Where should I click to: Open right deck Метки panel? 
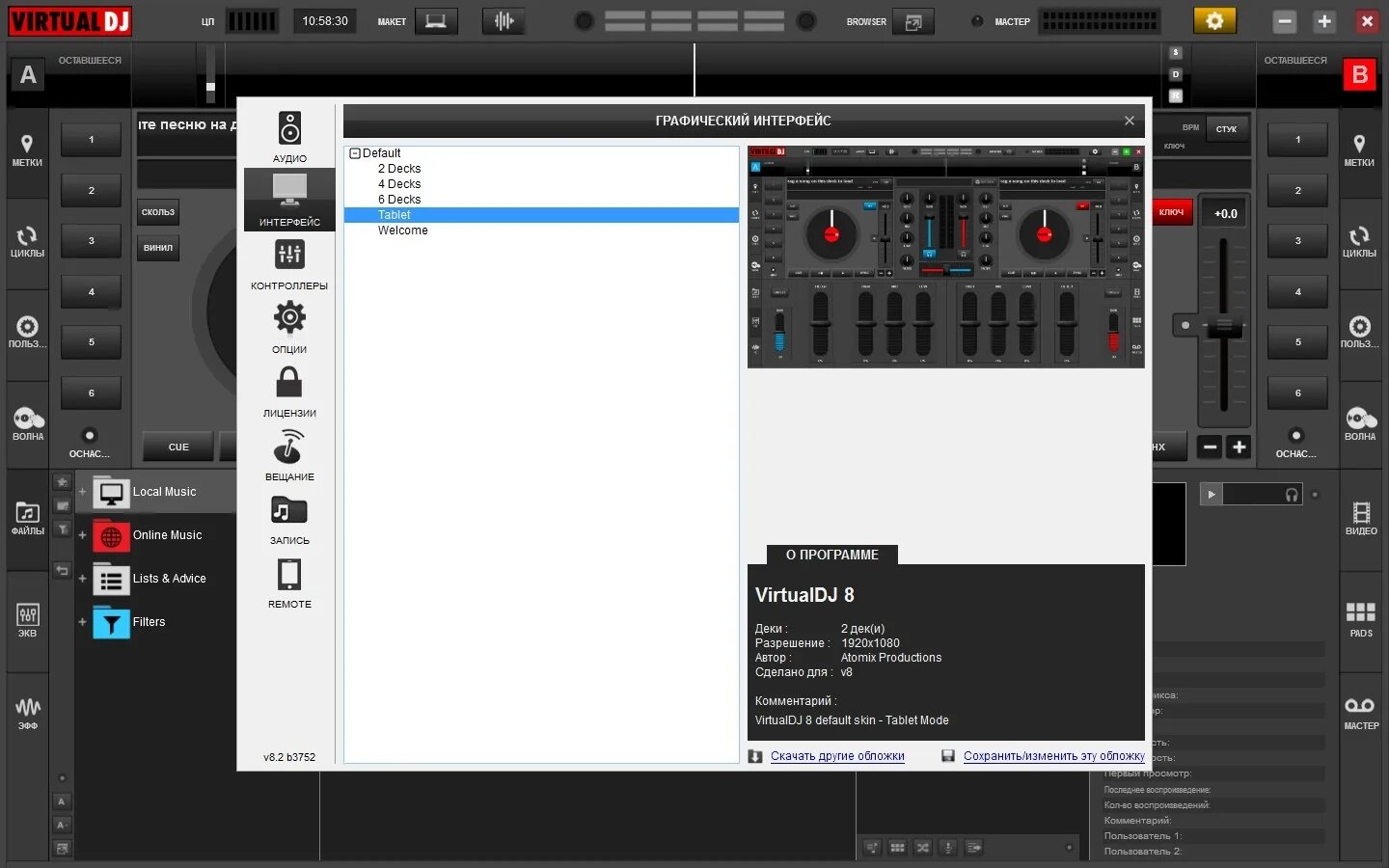(1359, 151)
